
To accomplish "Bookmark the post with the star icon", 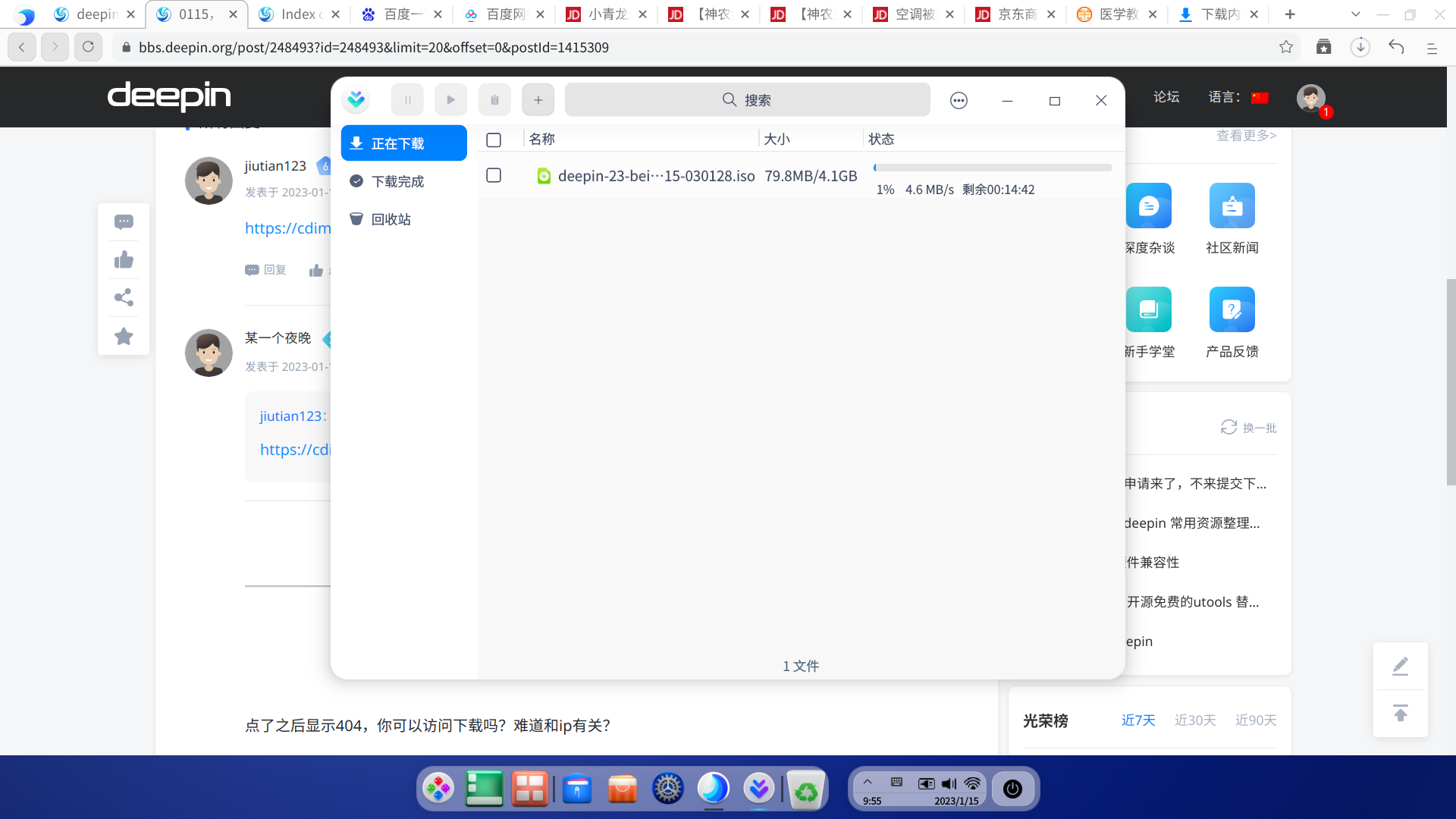I will (124, 336).
